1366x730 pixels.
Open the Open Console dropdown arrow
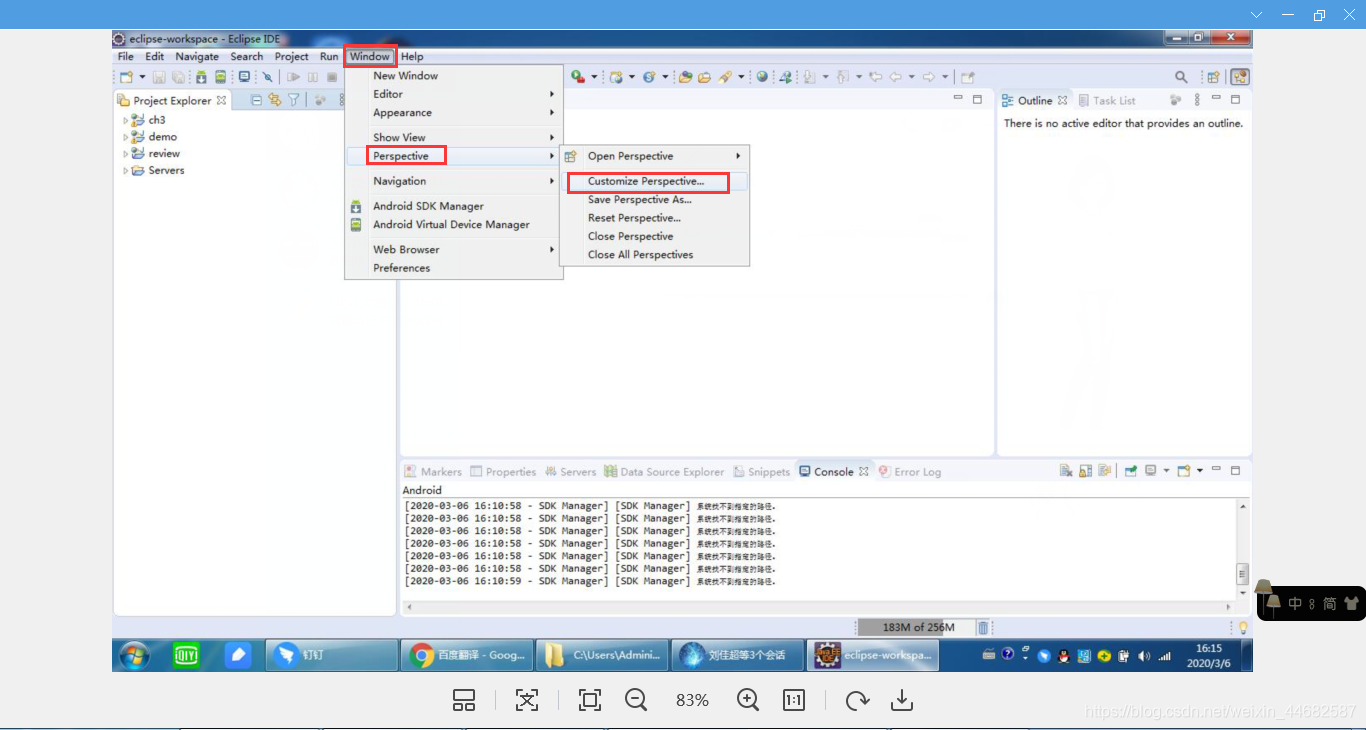click(x=1199, y=471)
